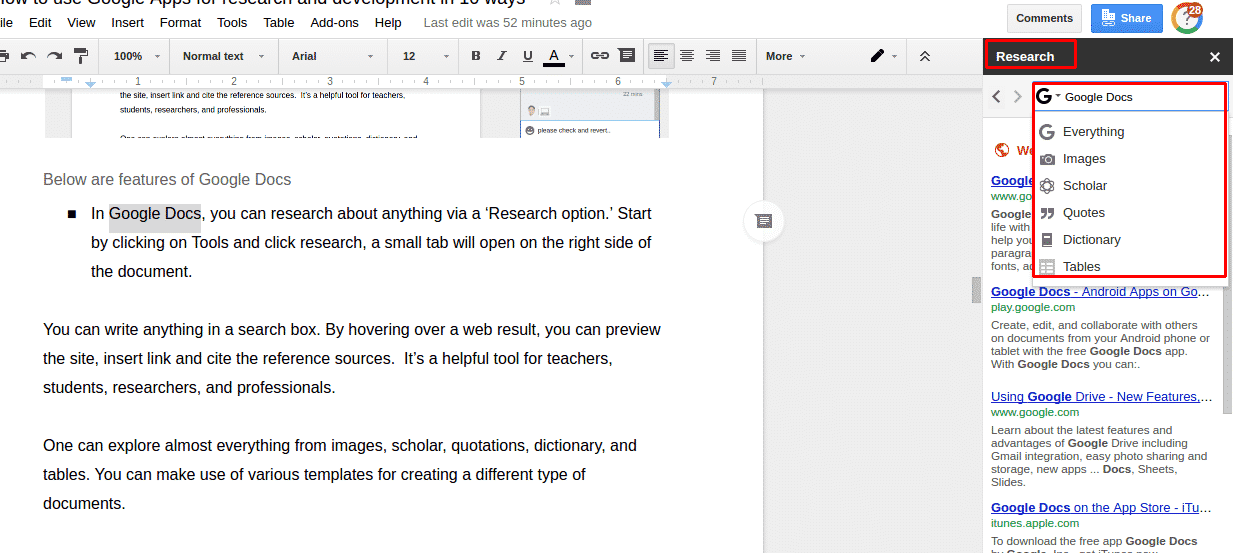
Task: Select Everything search filter
Action: pyautogui.click(x=1128, y=132)
